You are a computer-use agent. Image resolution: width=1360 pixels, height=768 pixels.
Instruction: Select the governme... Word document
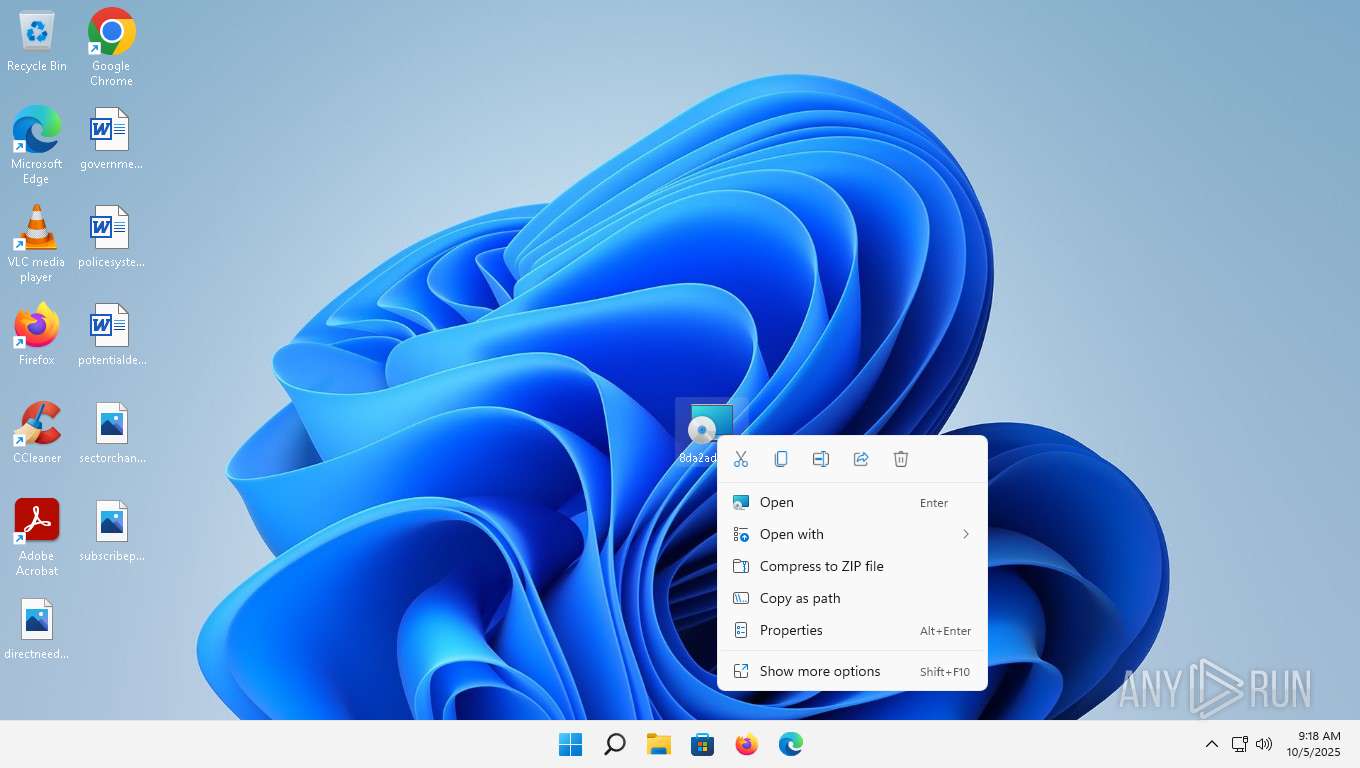point(111,138)
